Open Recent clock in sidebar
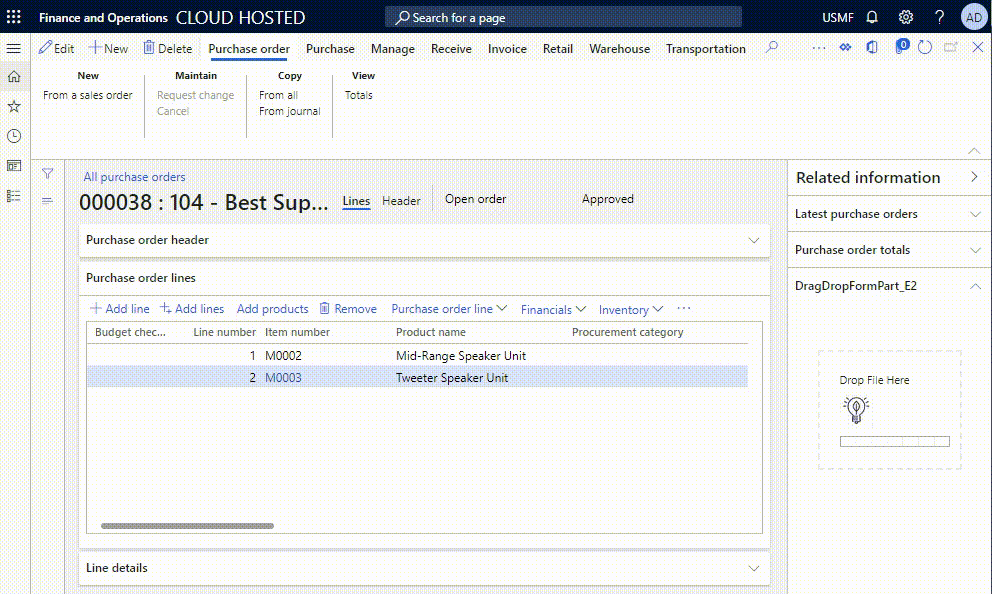The height and width of the screenshot is (594, 992). (14, 136)
